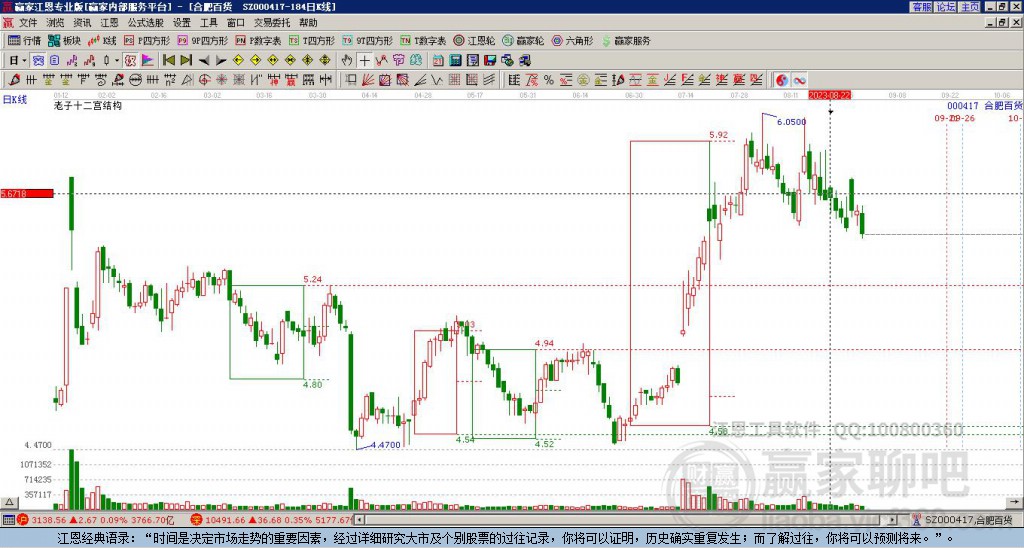1024x548 pixels.
Task: Click the yellow diamond left-arrow icon
Action: point(238,61)
